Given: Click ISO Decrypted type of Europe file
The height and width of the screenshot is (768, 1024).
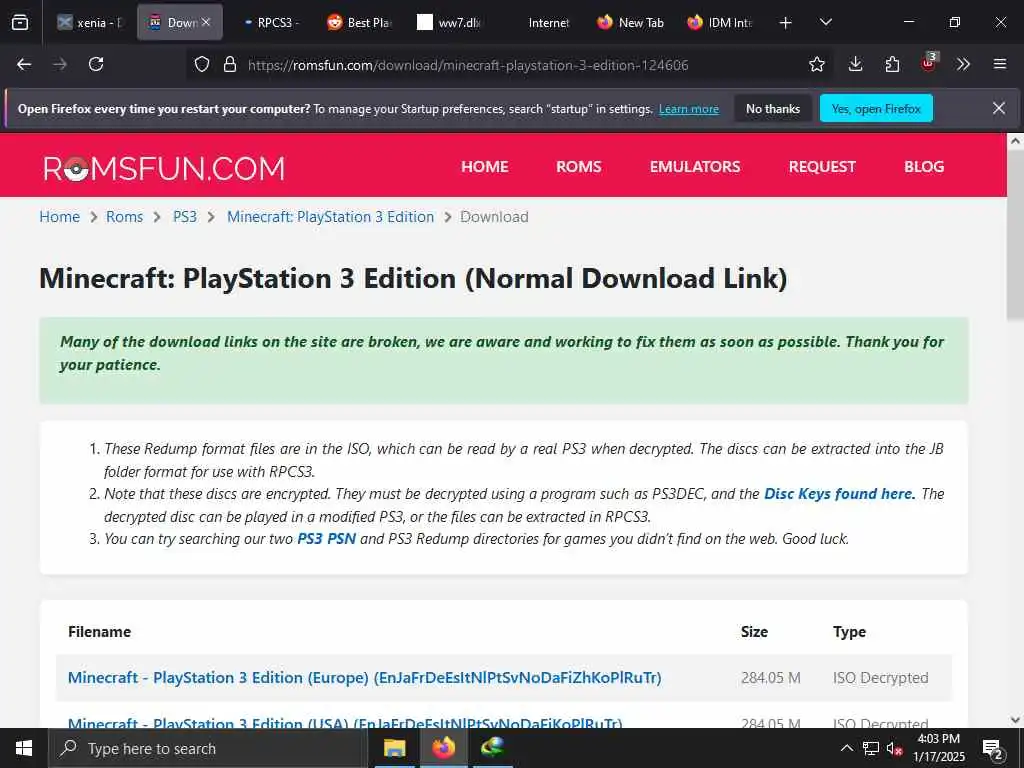Looking at the screenshot, I should [880, 678].
